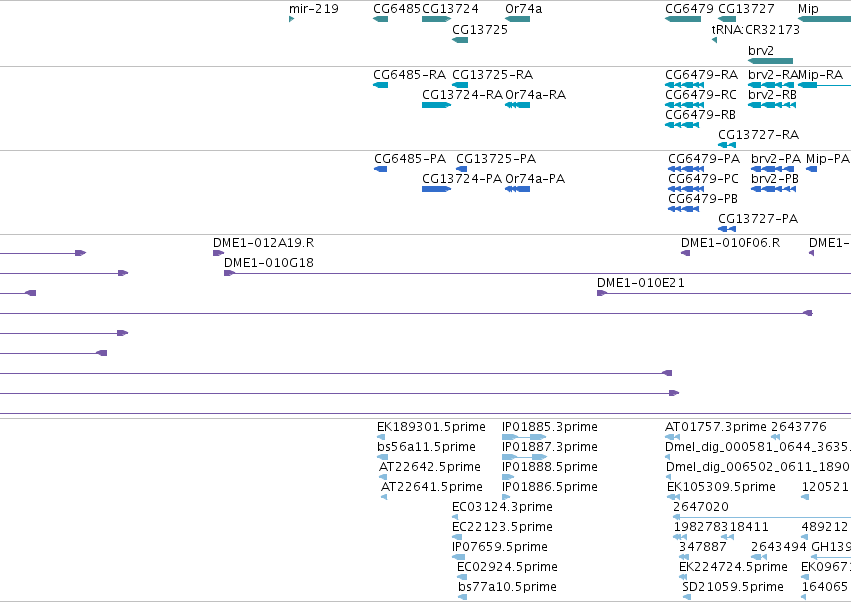The image size is (851, 602).
Task: Select the CG13727-PA protein glyph
Action: [x=727, y=229]
